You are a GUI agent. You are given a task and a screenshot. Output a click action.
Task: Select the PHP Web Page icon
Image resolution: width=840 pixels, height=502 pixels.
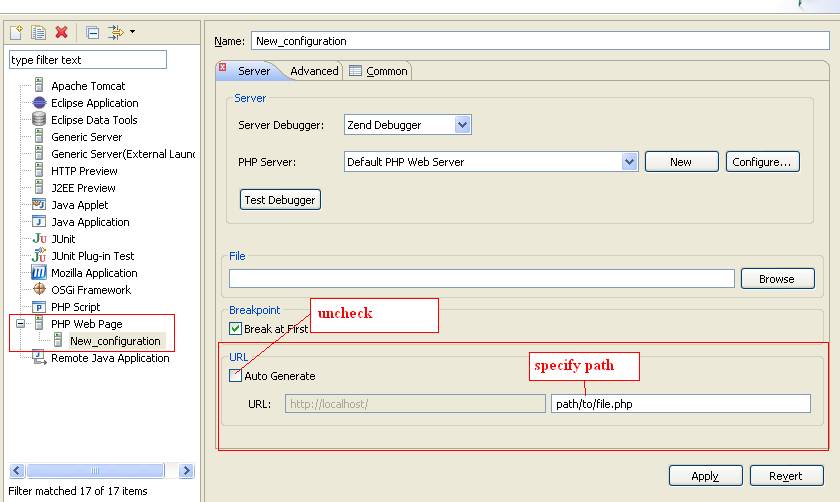39,323
